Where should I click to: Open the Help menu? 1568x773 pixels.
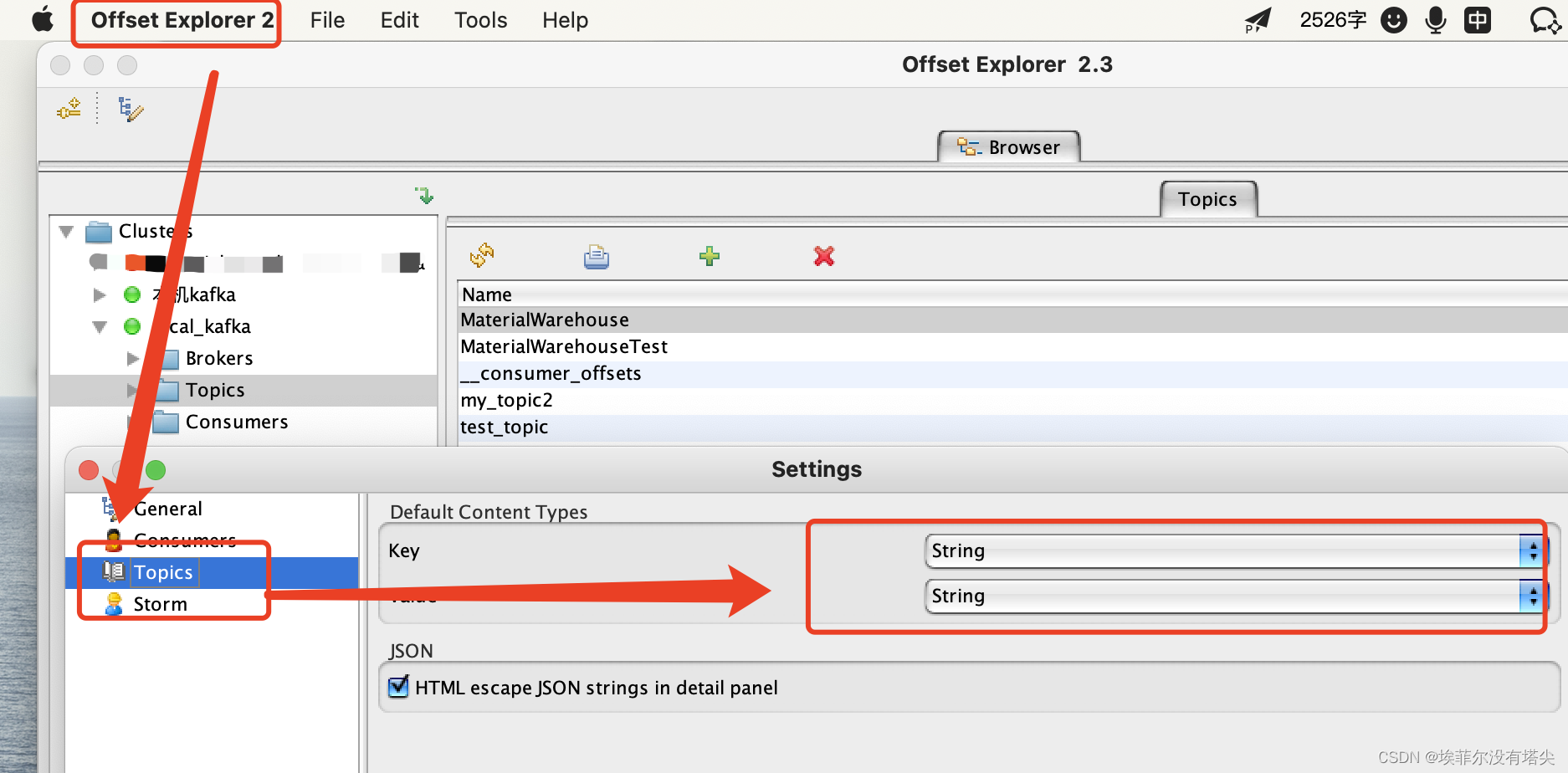(x=565, y=20)
